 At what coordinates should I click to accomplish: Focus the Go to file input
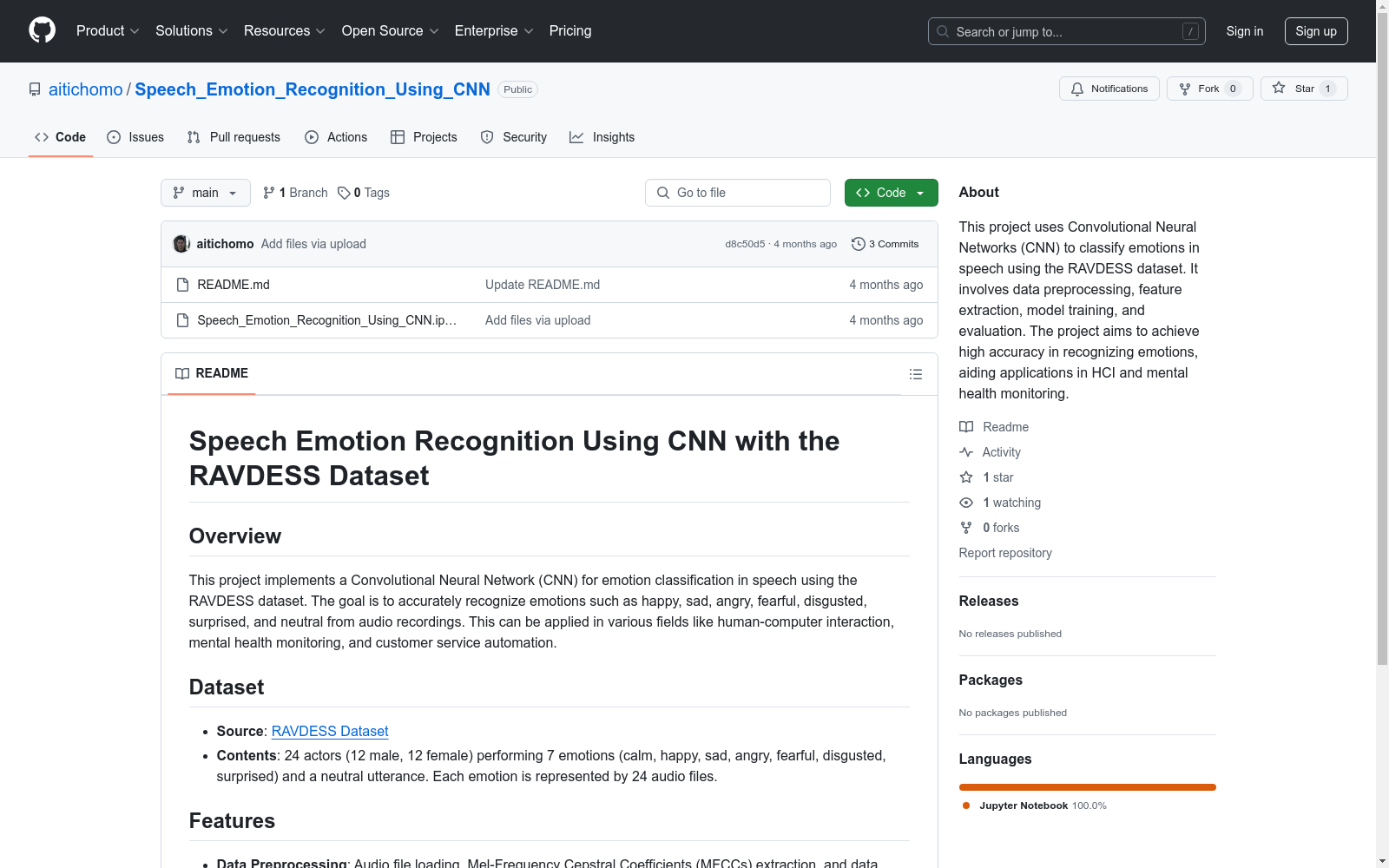(738, 193)
